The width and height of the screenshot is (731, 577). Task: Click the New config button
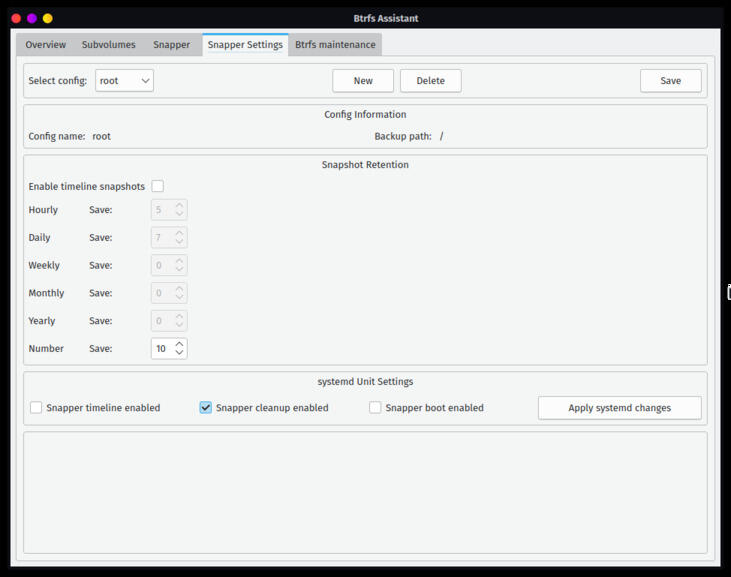(363, 81)
